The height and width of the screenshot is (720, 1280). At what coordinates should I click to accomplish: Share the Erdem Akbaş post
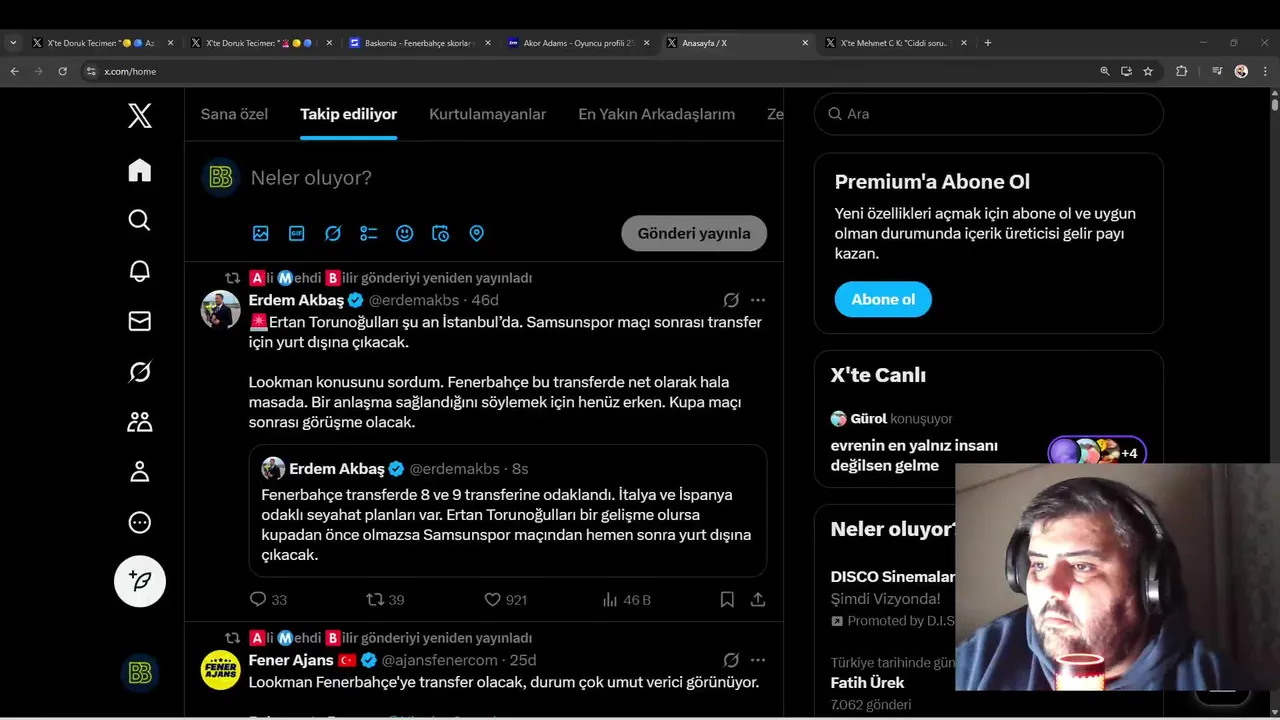pos(758,600)
